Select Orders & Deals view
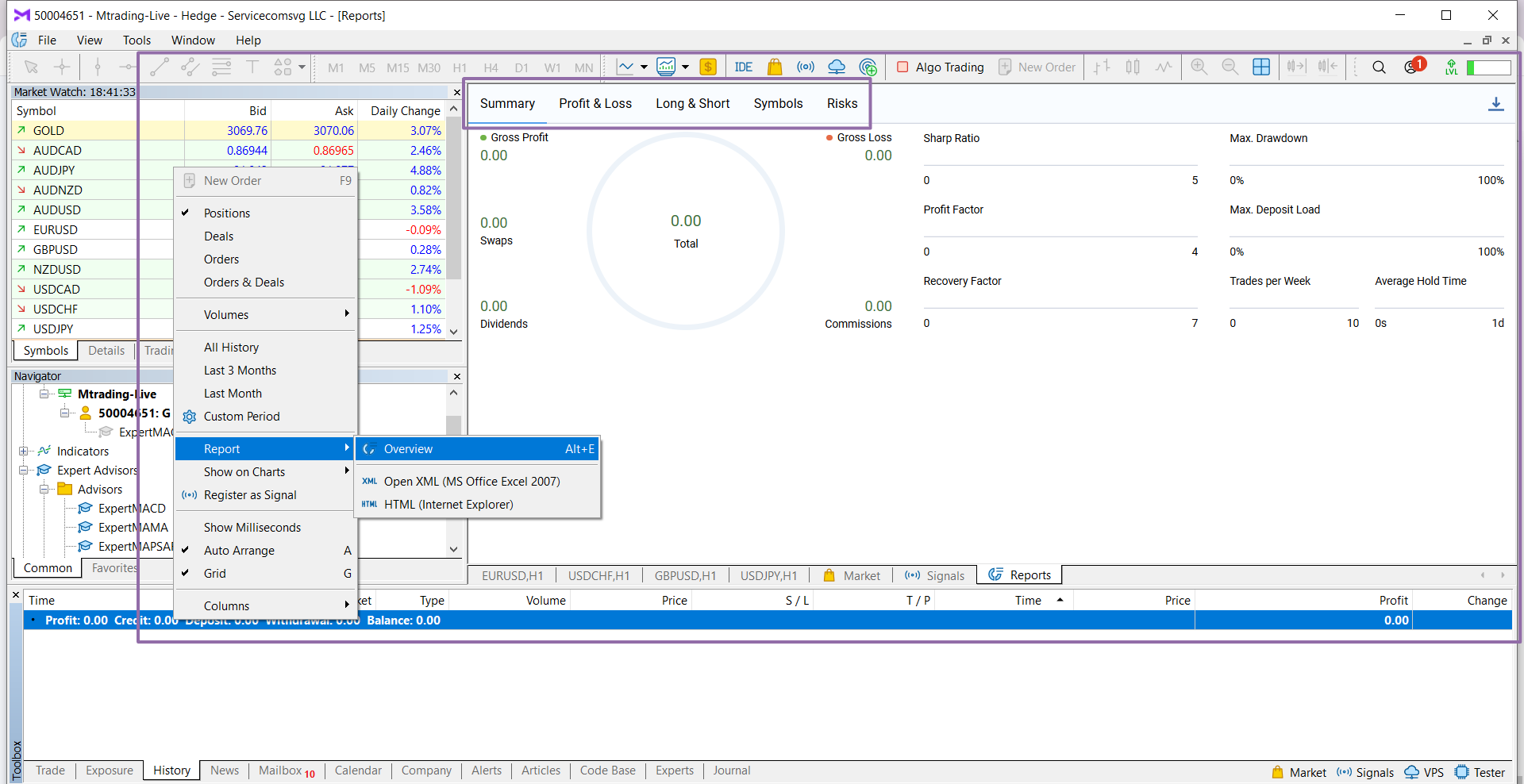This screenshot has width=1524, height=784. point(265,282)
